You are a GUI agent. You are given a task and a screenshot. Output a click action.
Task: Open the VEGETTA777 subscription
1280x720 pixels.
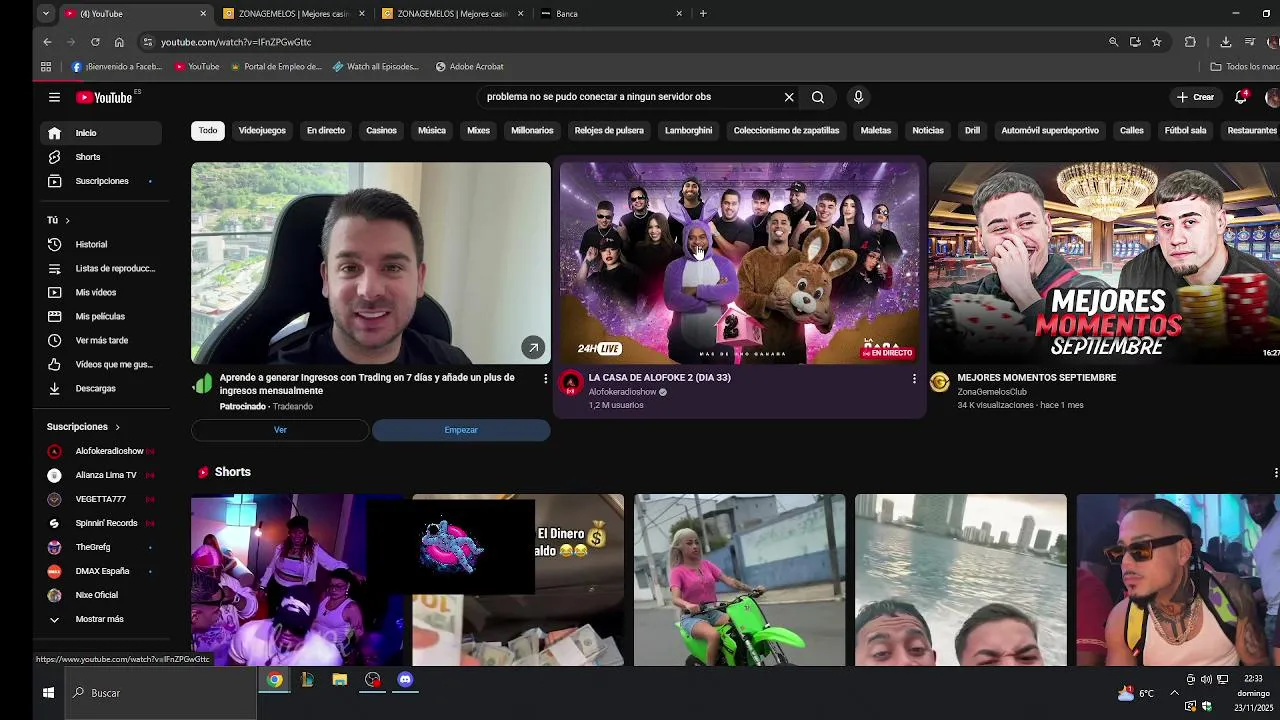(101, 499)
